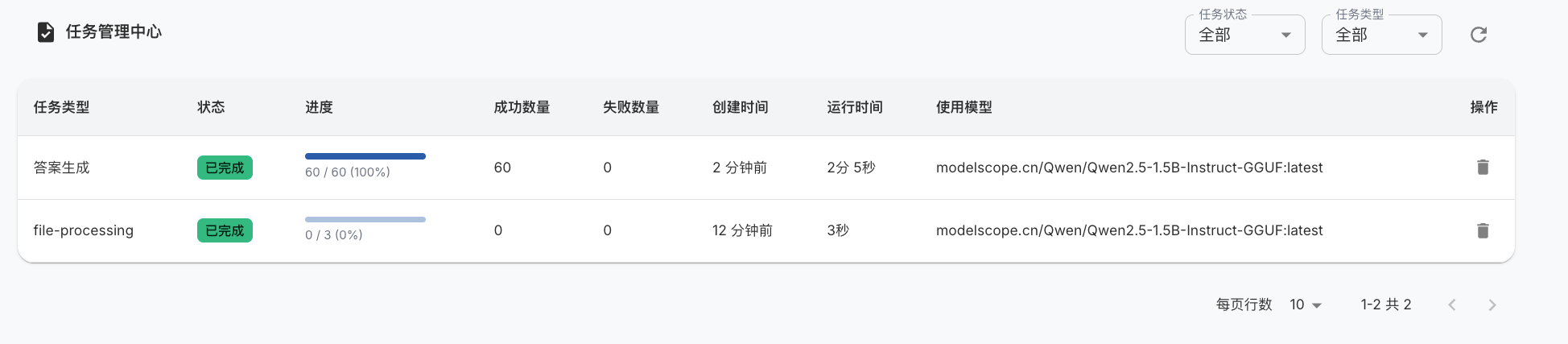Delete the file-processing task via trash icon

(1483, 231)
